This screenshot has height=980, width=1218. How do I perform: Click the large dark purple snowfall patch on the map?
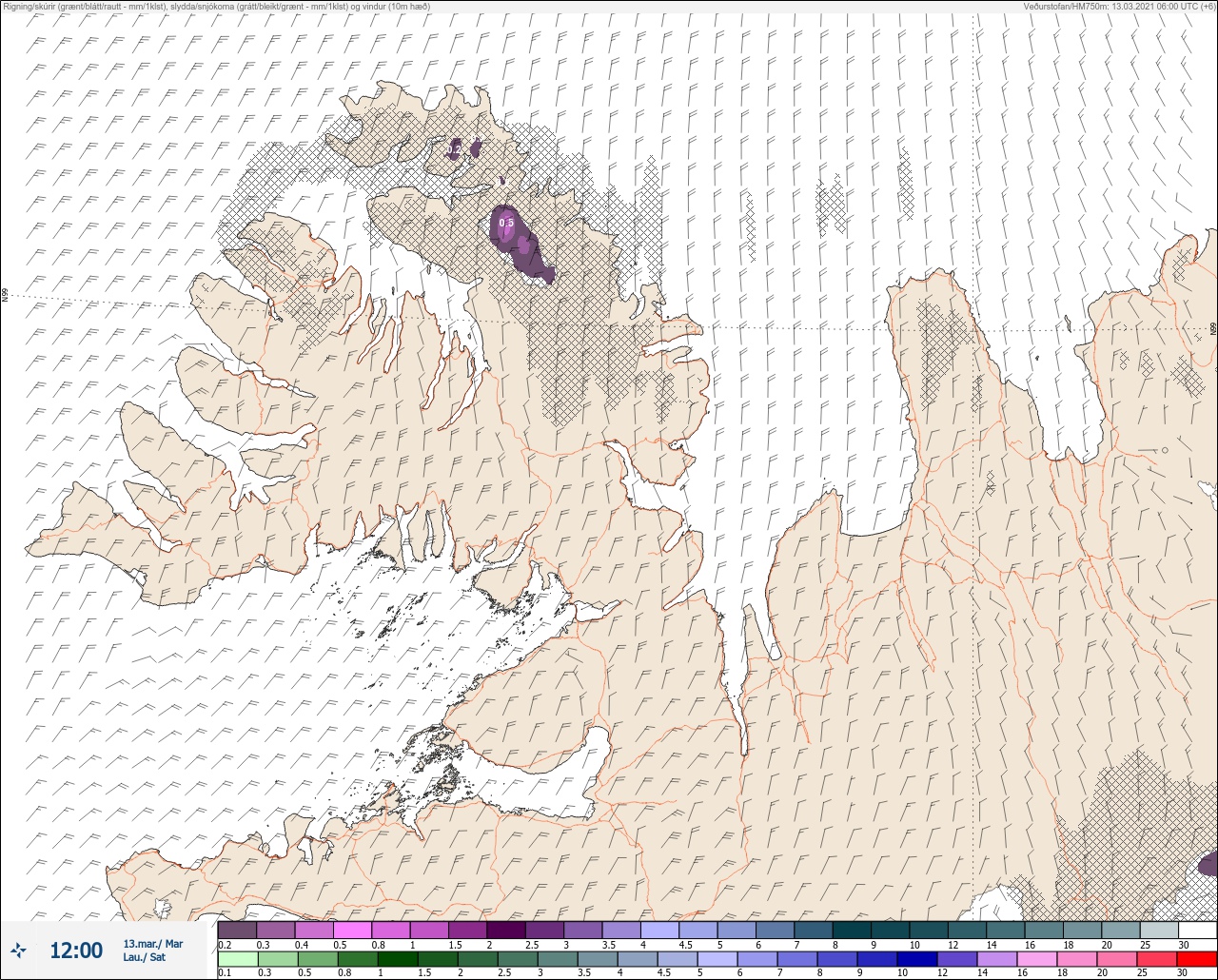521,245
